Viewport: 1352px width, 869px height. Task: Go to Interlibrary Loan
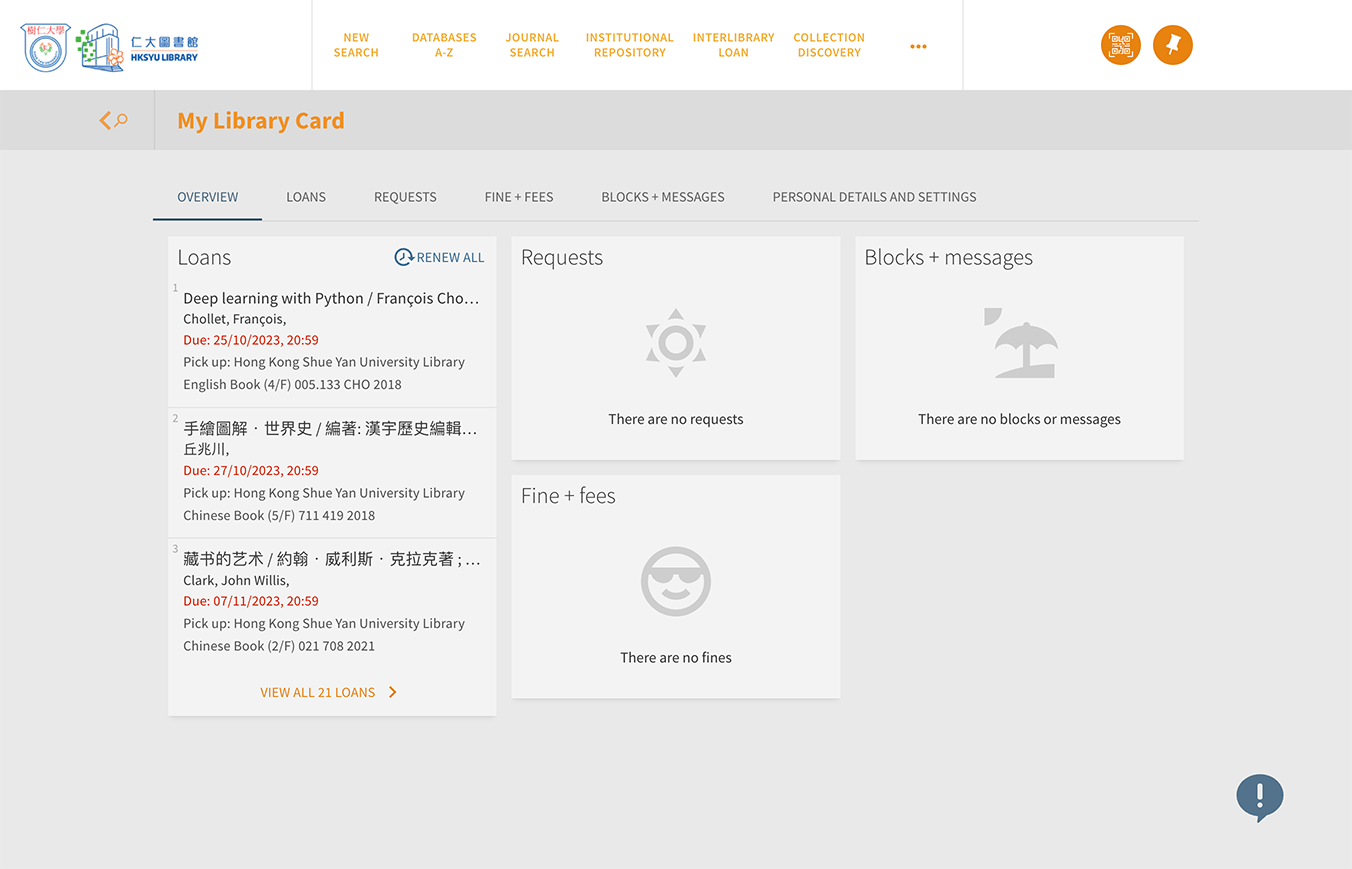click(x=733, y=45)
